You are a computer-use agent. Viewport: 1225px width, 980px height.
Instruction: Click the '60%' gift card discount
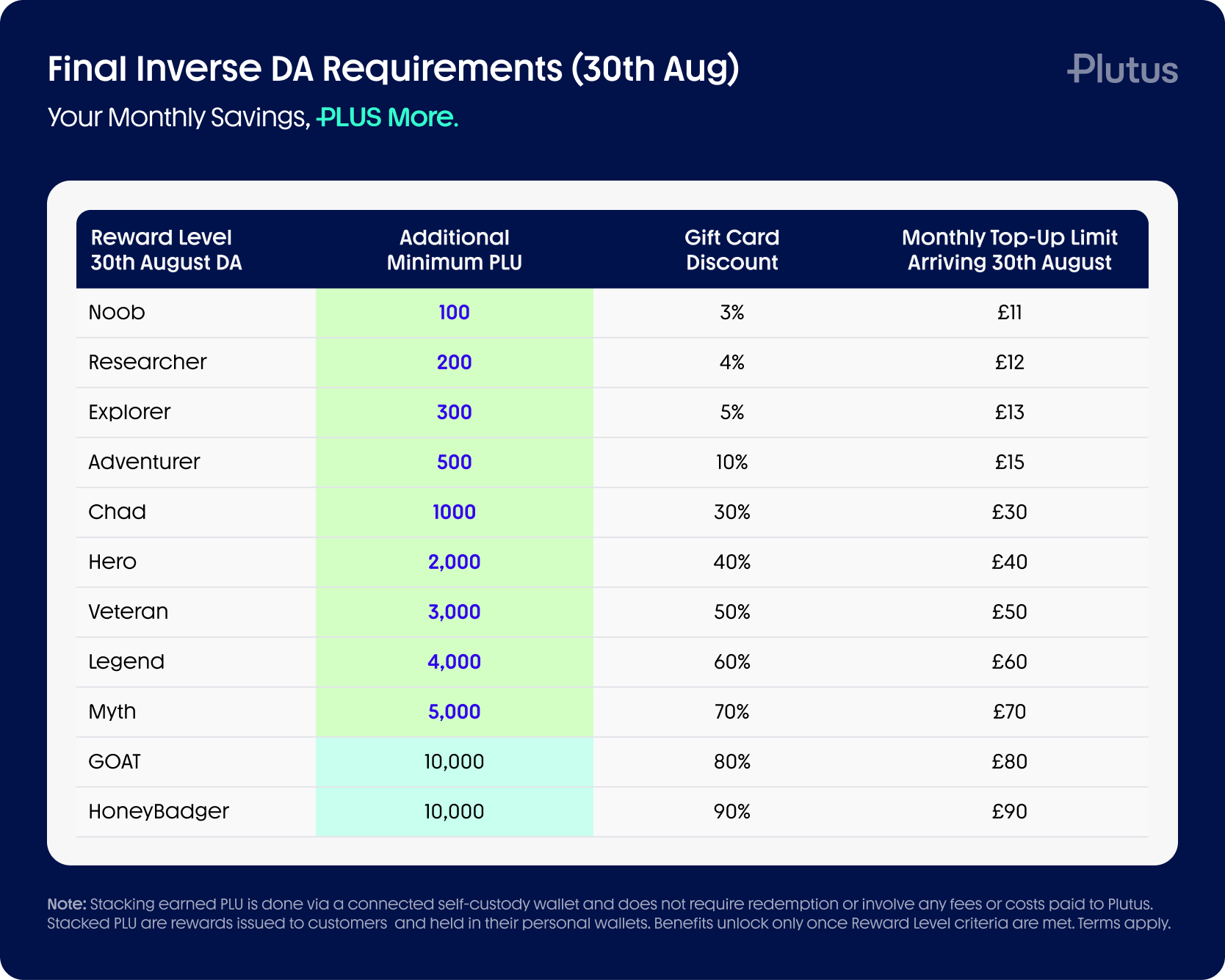[731, 662]
